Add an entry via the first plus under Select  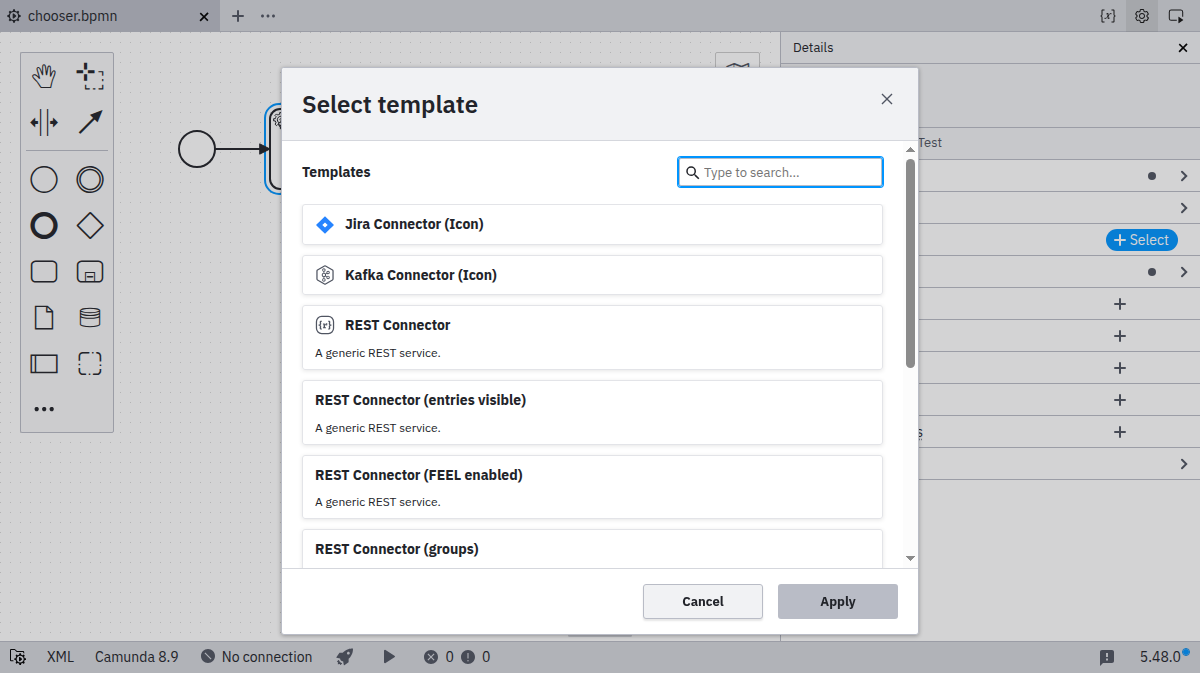1120,304
